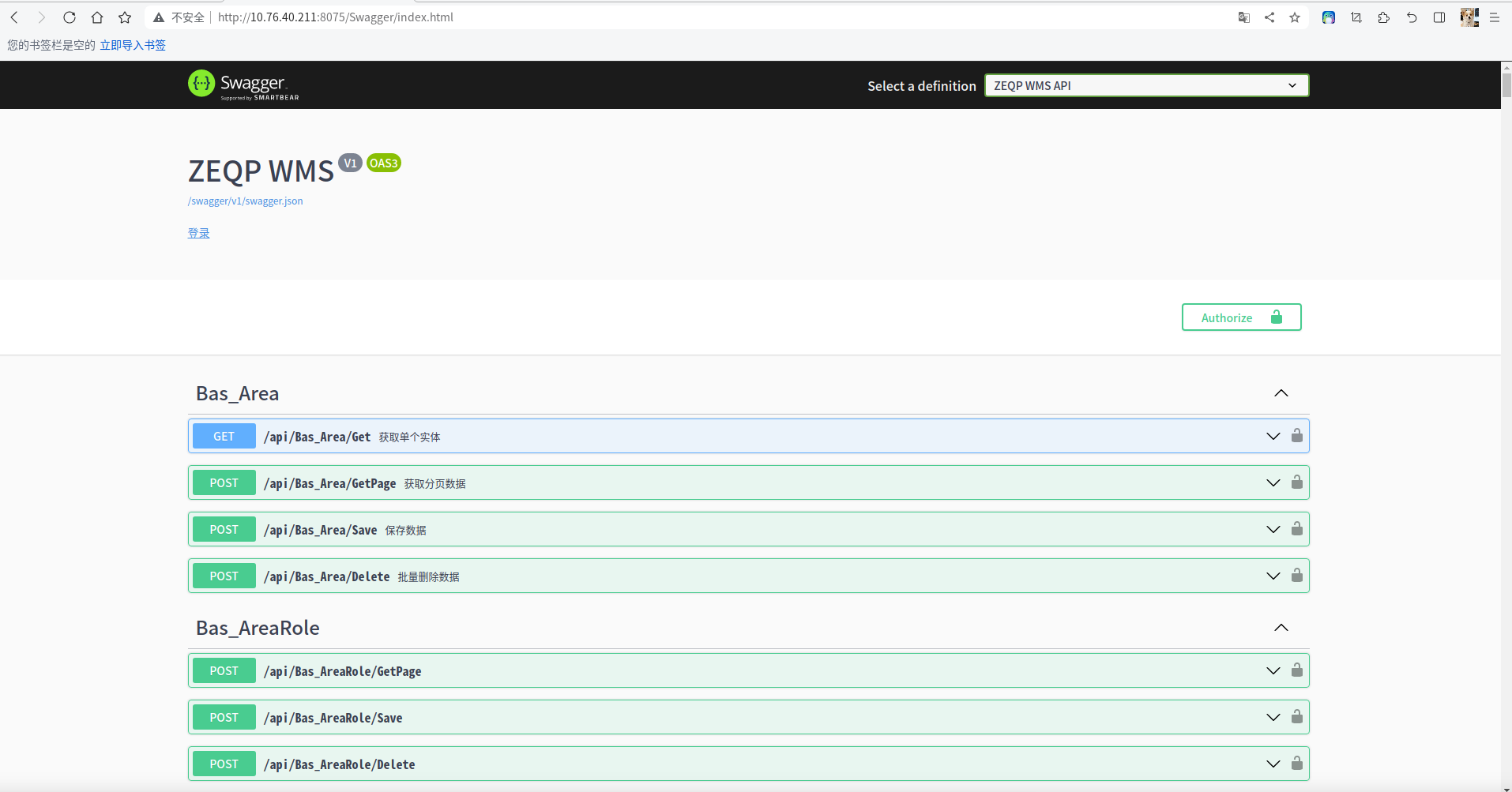Click the /api/Bas_Area/Get path text
The image size is (1512, 792).
pos(317,437)
